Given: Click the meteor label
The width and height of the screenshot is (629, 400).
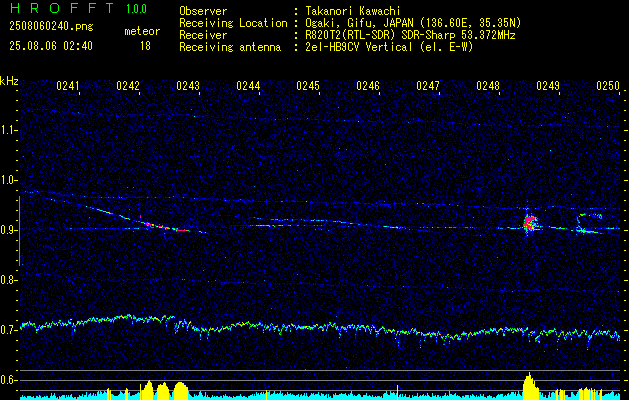Looking at the screenshot, I should (142, 31).
